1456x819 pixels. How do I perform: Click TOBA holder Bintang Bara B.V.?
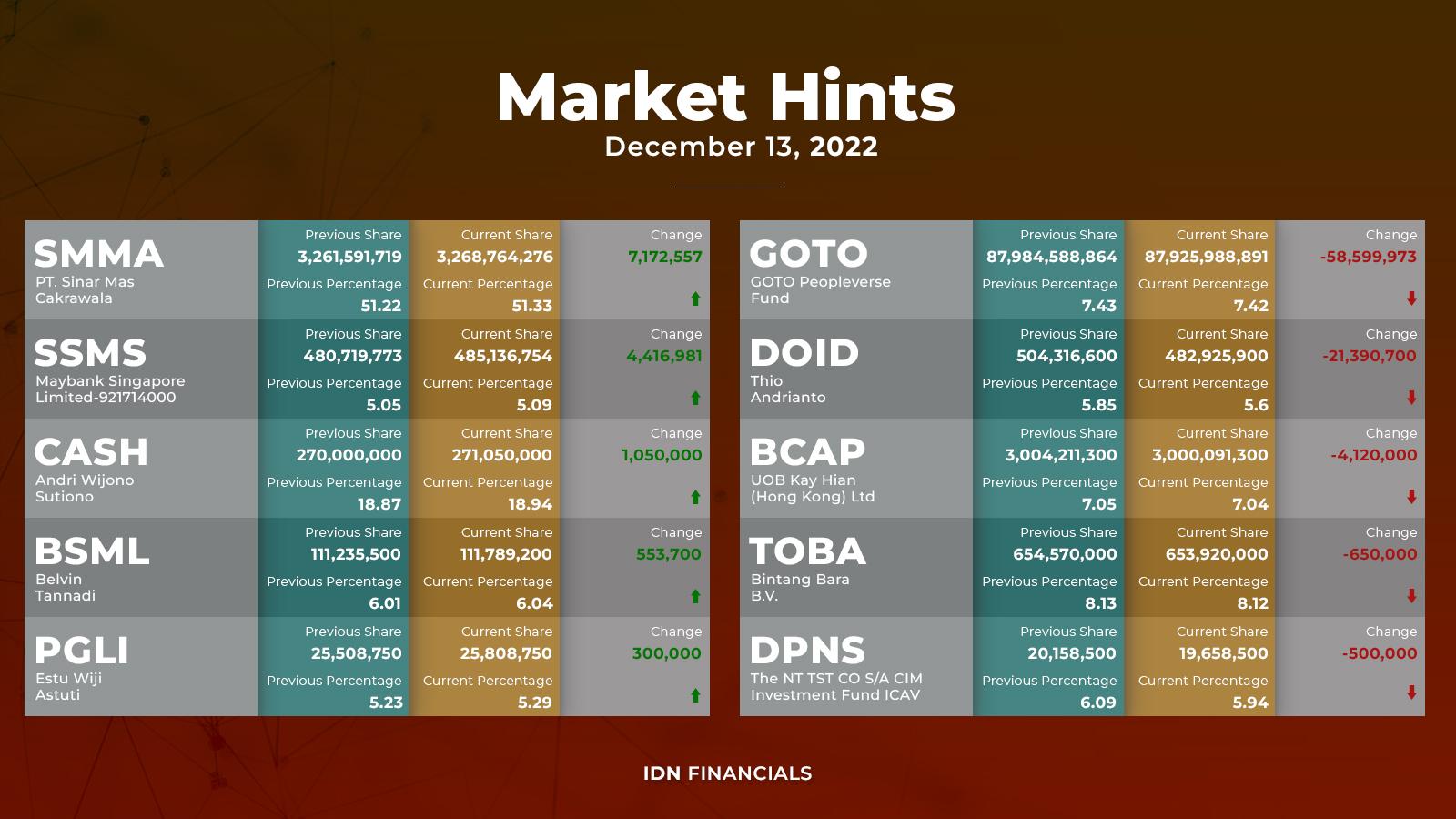[x=800, y=588]
